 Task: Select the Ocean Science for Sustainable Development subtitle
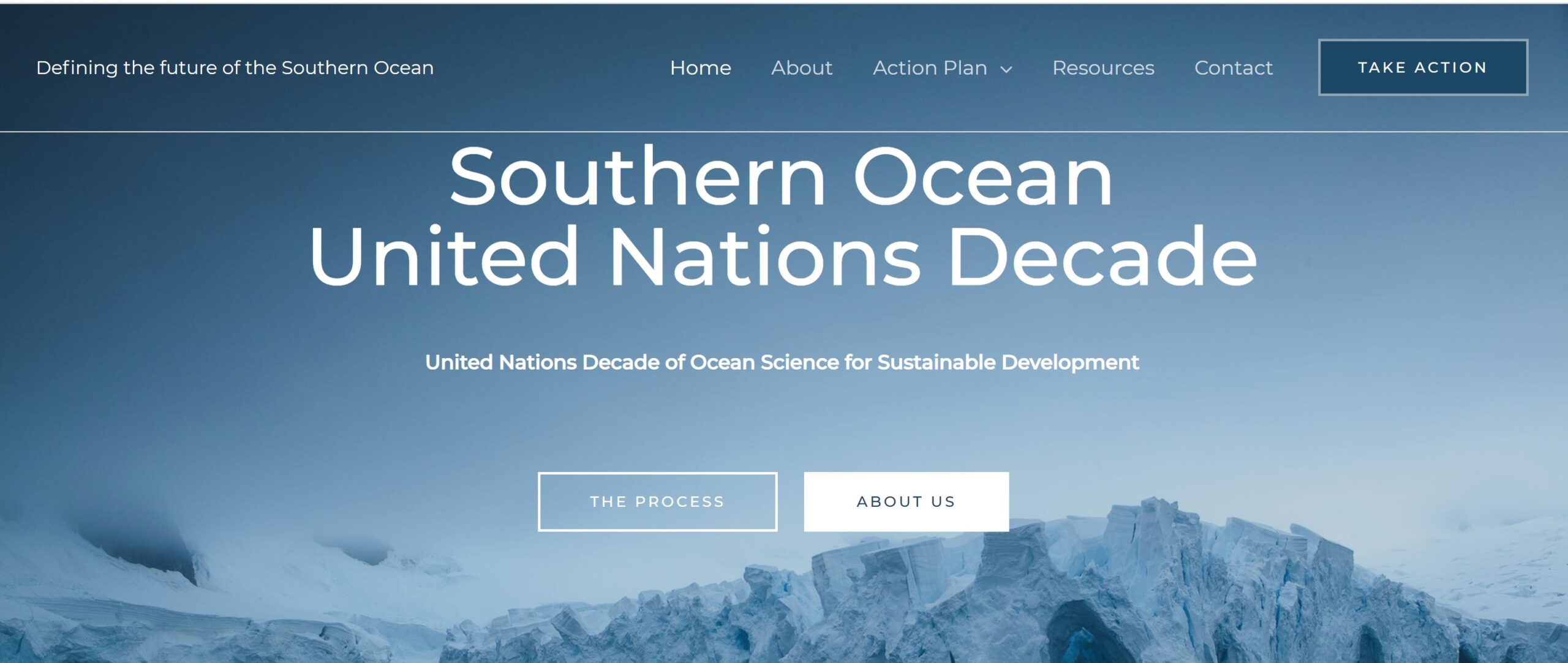pos(782,362)
